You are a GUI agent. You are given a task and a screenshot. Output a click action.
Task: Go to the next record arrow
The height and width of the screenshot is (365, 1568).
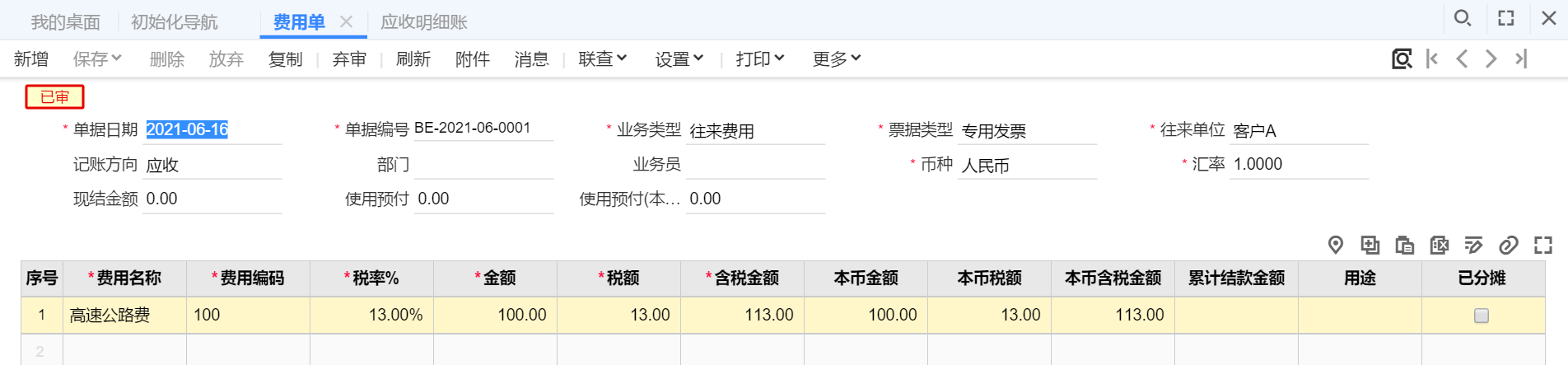coord(1491,58)
